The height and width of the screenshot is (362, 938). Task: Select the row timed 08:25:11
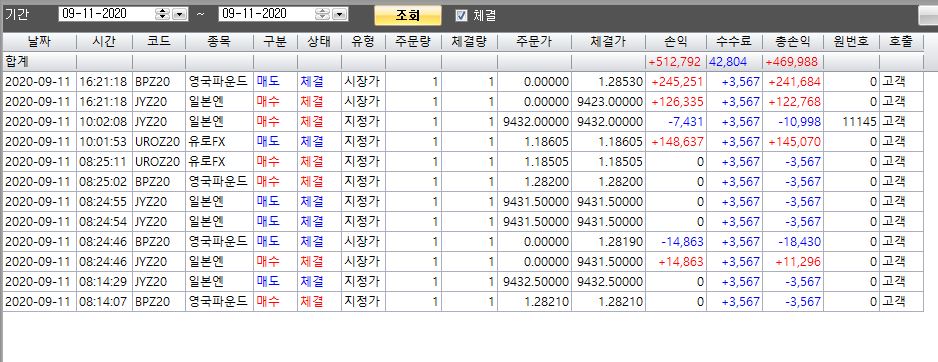(x=463, y=162)
